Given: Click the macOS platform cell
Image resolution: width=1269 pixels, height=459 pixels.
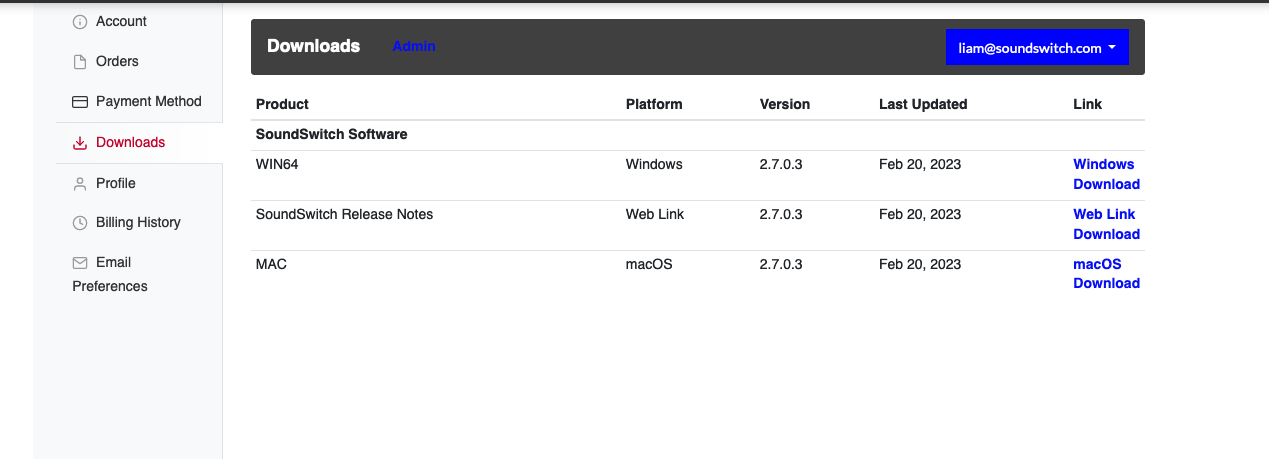Looking at the screenshot, I should coord(649,264).
